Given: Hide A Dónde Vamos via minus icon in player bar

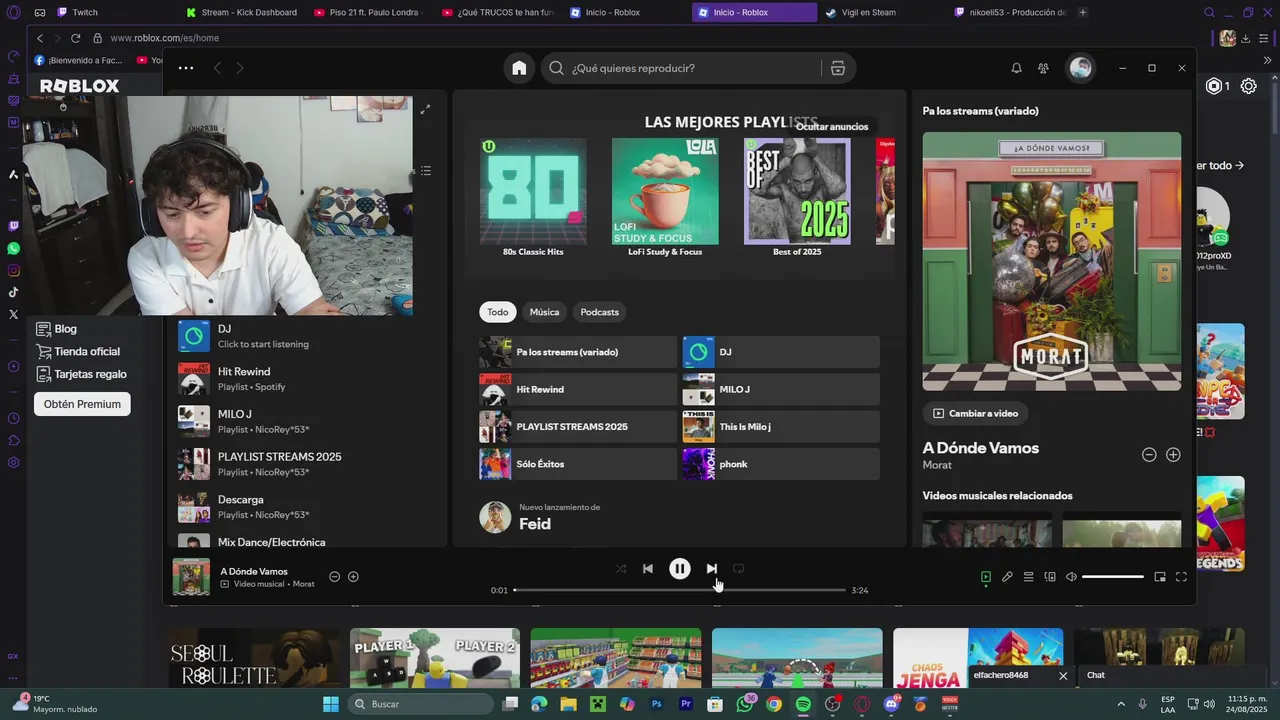Looking at the screenshot, I should pos(335,577).
